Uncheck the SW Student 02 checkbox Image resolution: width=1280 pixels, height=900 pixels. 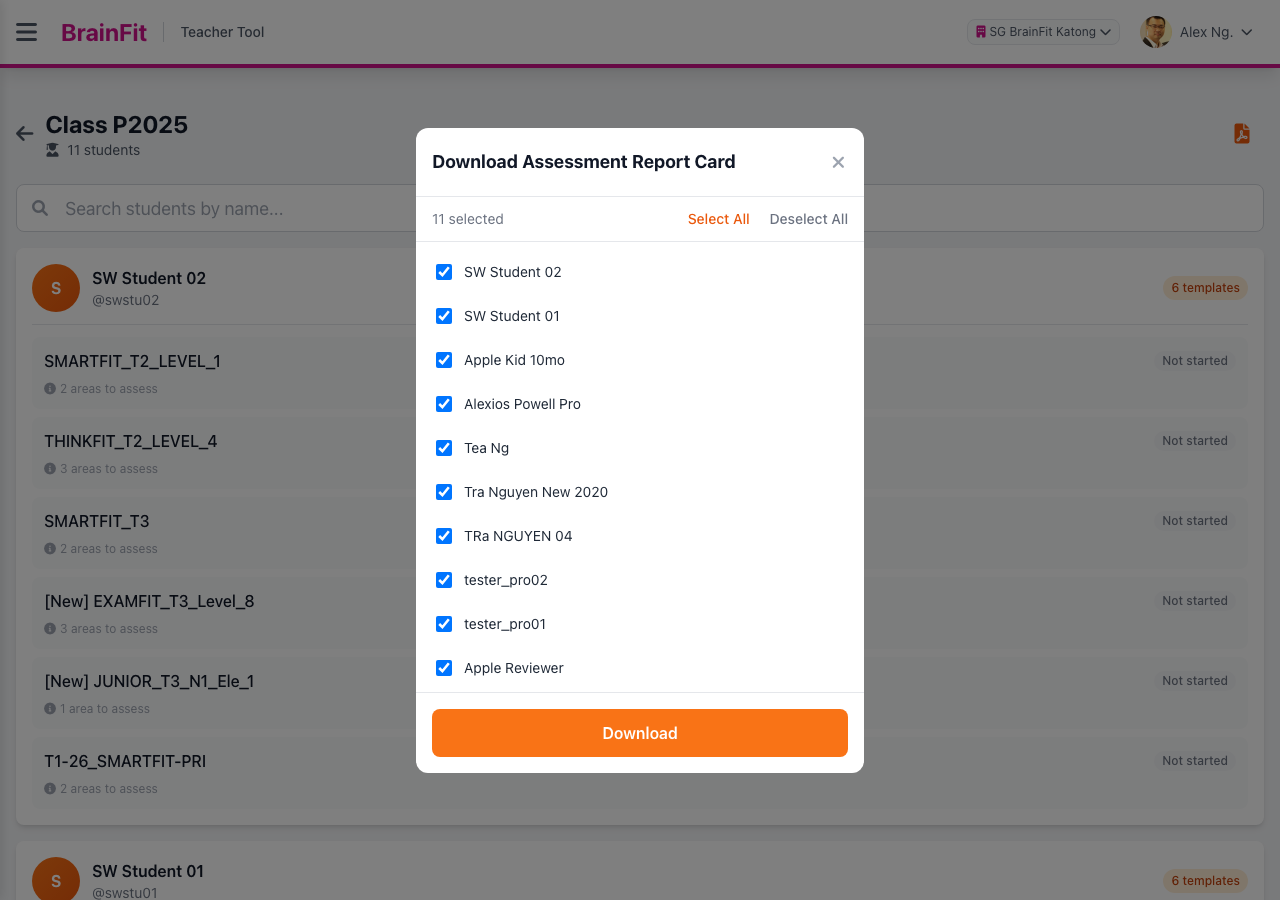click(444, 272)
